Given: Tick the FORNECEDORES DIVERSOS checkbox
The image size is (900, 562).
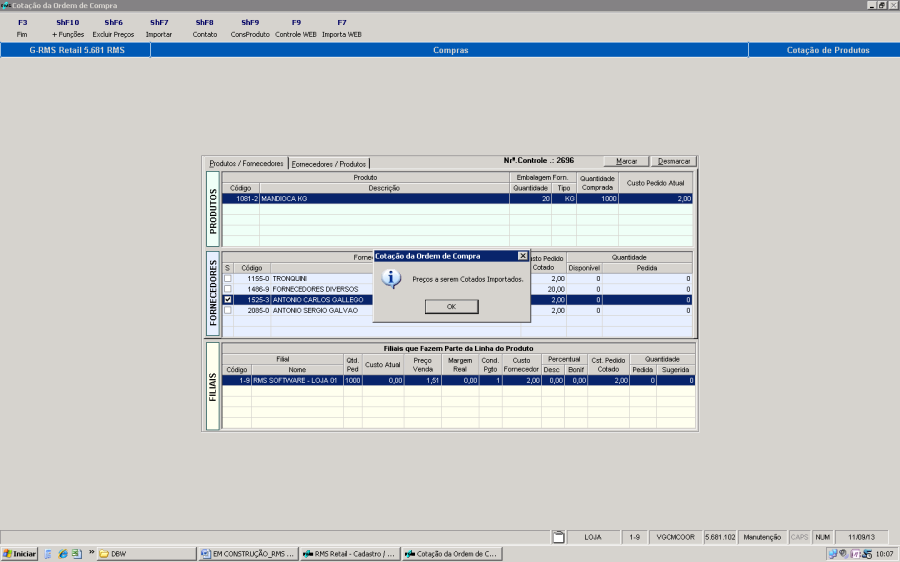Looking at the screenshot, I should (x=227, y=289).
